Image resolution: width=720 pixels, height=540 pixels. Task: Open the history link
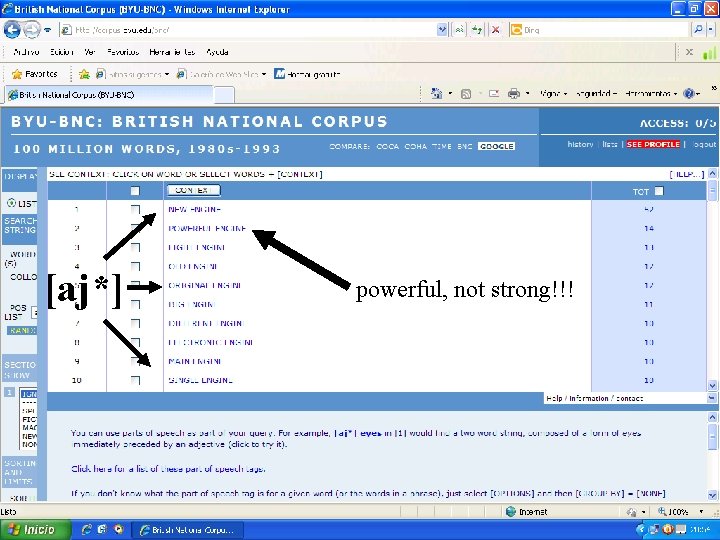580,144
